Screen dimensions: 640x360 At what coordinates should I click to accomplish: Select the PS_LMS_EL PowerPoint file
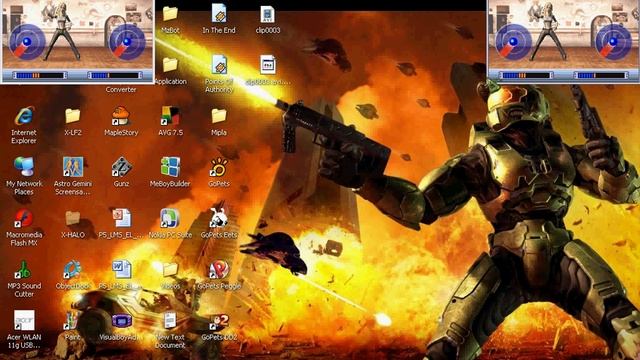click(x=121, y=218)
